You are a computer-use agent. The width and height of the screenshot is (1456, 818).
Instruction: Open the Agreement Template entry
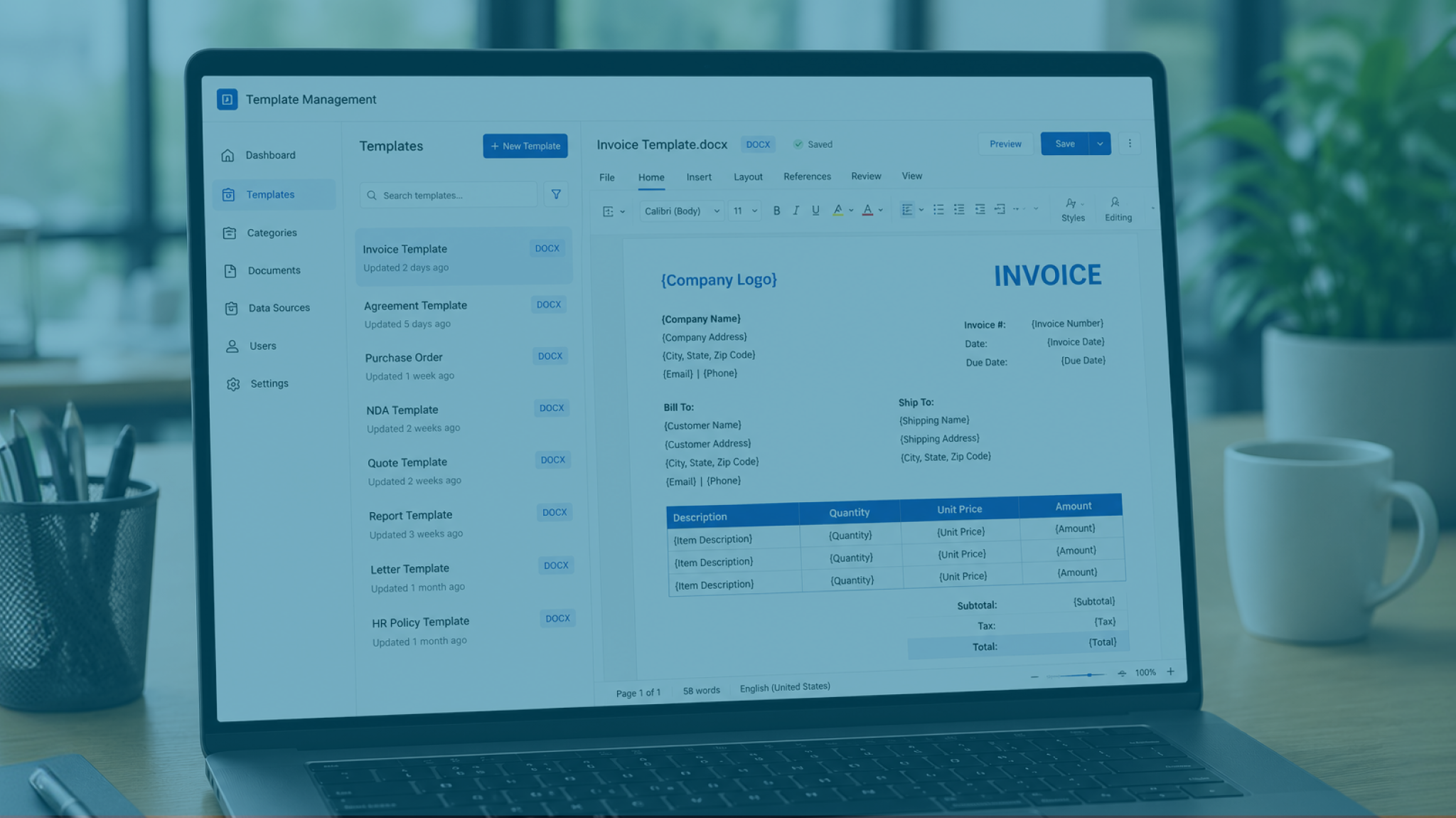[x=466, y=314]
